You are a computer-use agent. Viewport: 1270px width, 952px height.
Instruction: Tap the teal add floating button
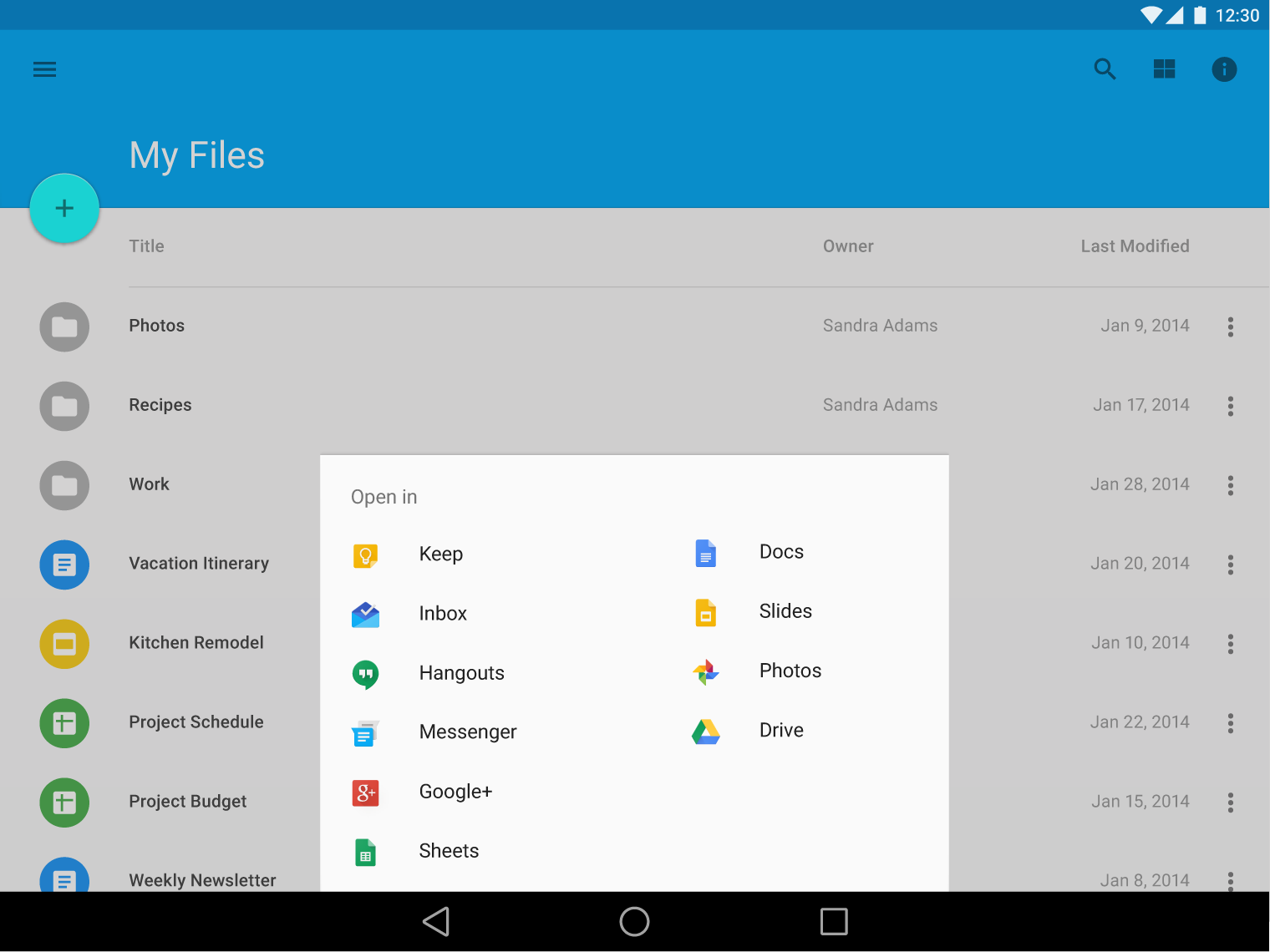pos(64,209)
